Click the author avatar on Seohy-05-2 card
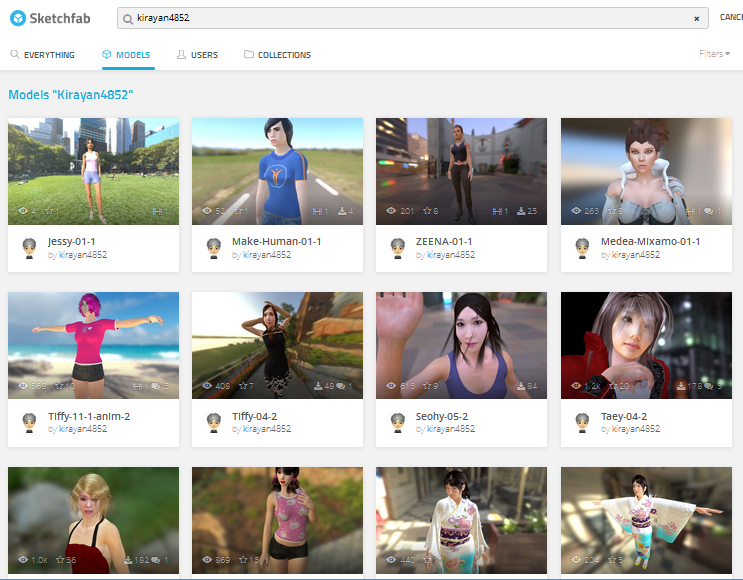Image resolution: width=743 pixels, height=580 pixels. tap(398, 423)
